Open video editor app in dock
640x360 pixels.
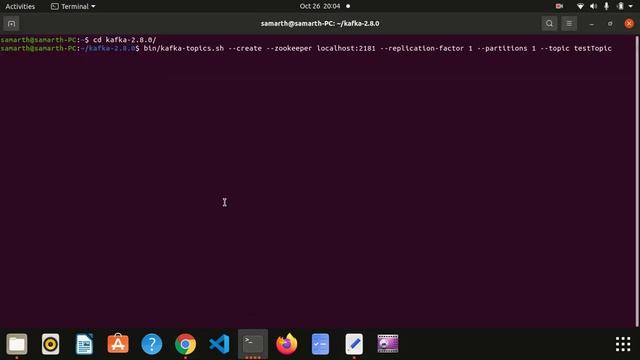[388, 344]
